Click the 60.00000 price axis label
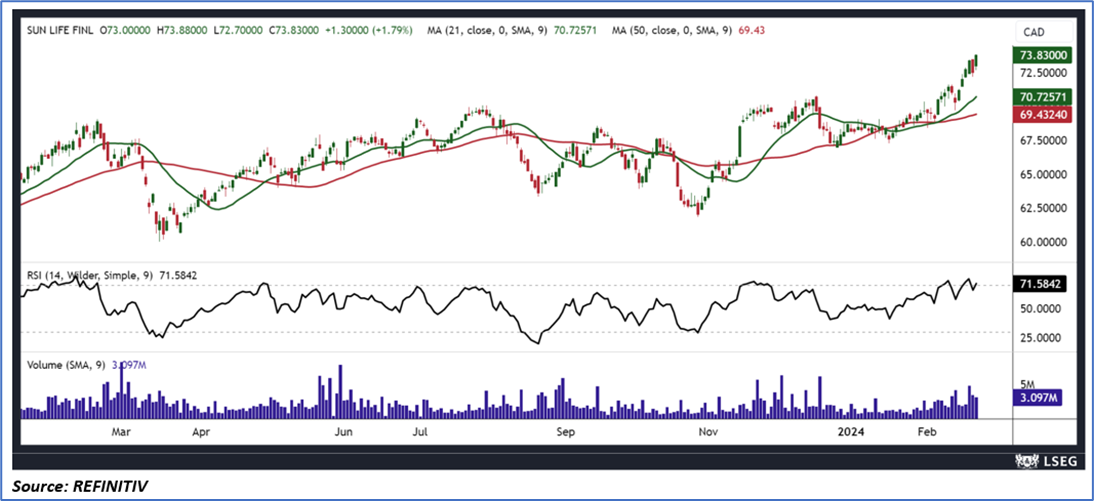The image size is (1094, 501). tap(1044, 242)
